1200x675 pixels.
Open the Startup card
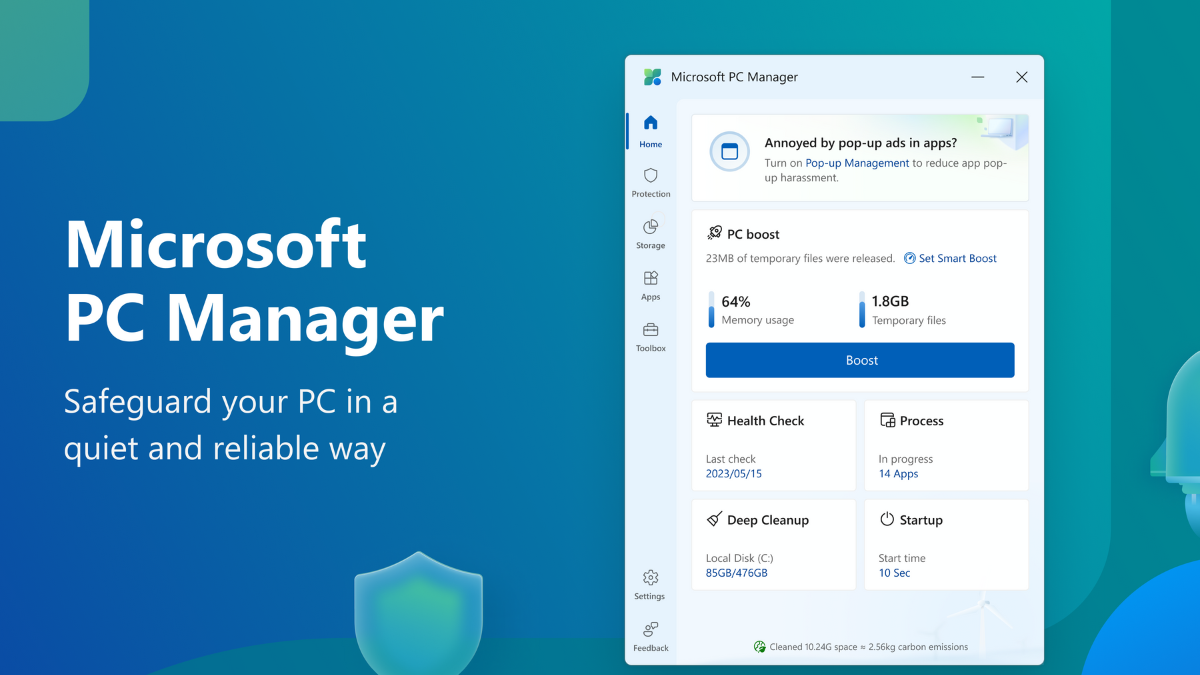946,544
